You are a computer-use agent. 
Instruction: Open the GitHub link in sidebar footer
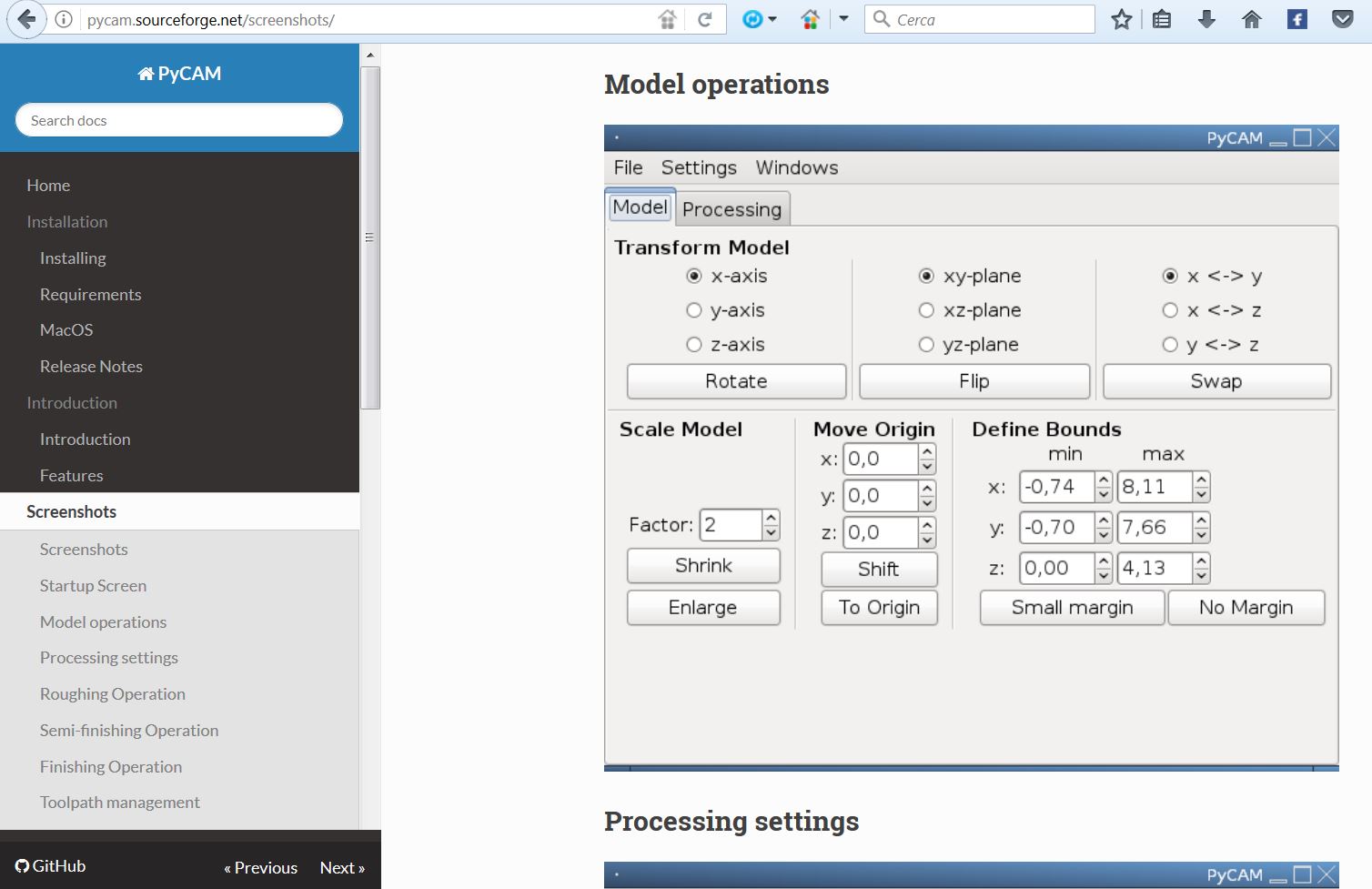click(50, 866)
